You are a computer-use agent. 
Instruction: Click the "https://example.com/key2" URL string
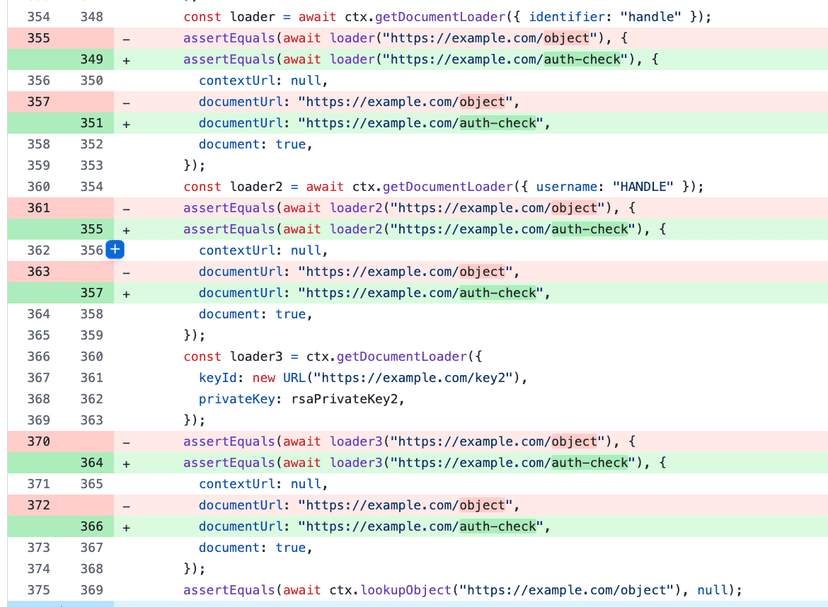click(413, 378)
